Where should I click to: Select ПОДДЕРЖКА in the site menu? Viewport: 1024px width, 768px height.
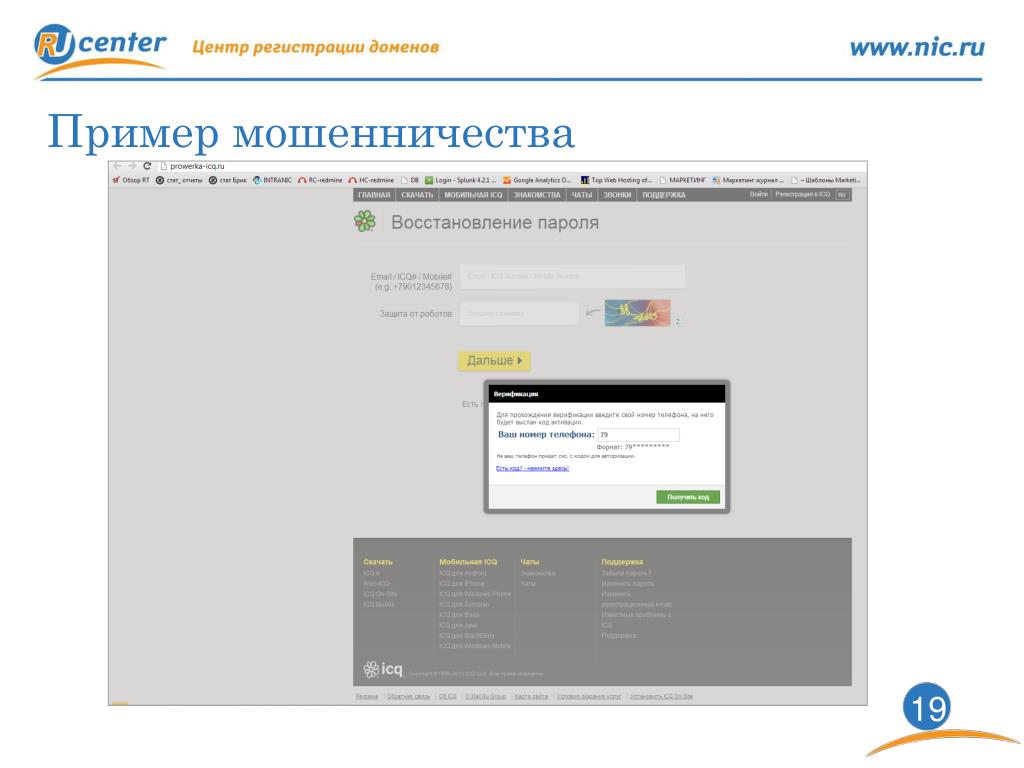pos(664,195)
